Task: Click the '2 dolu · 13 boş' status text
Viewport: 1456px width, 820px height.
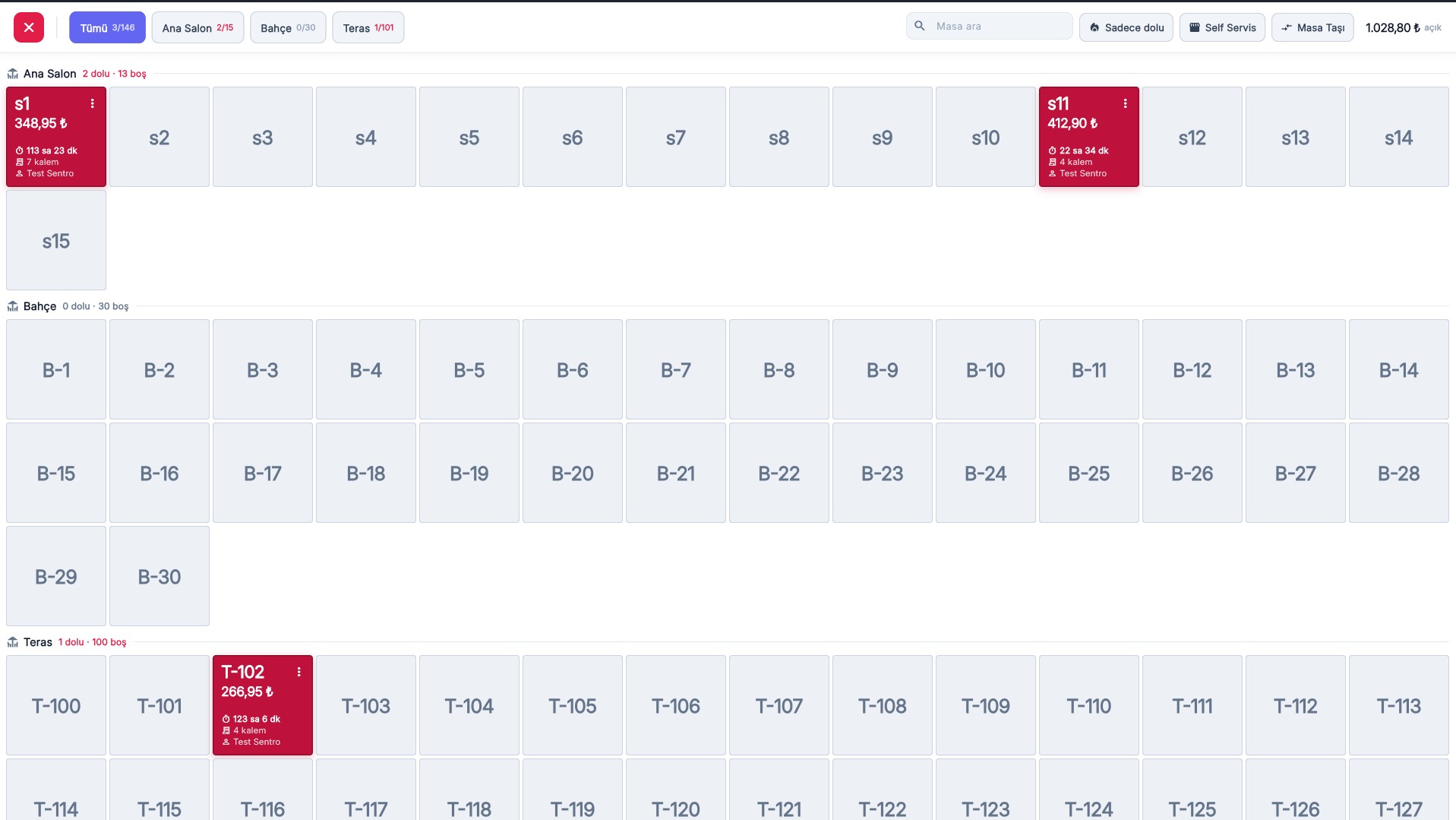Action: (x=115, y=74)
